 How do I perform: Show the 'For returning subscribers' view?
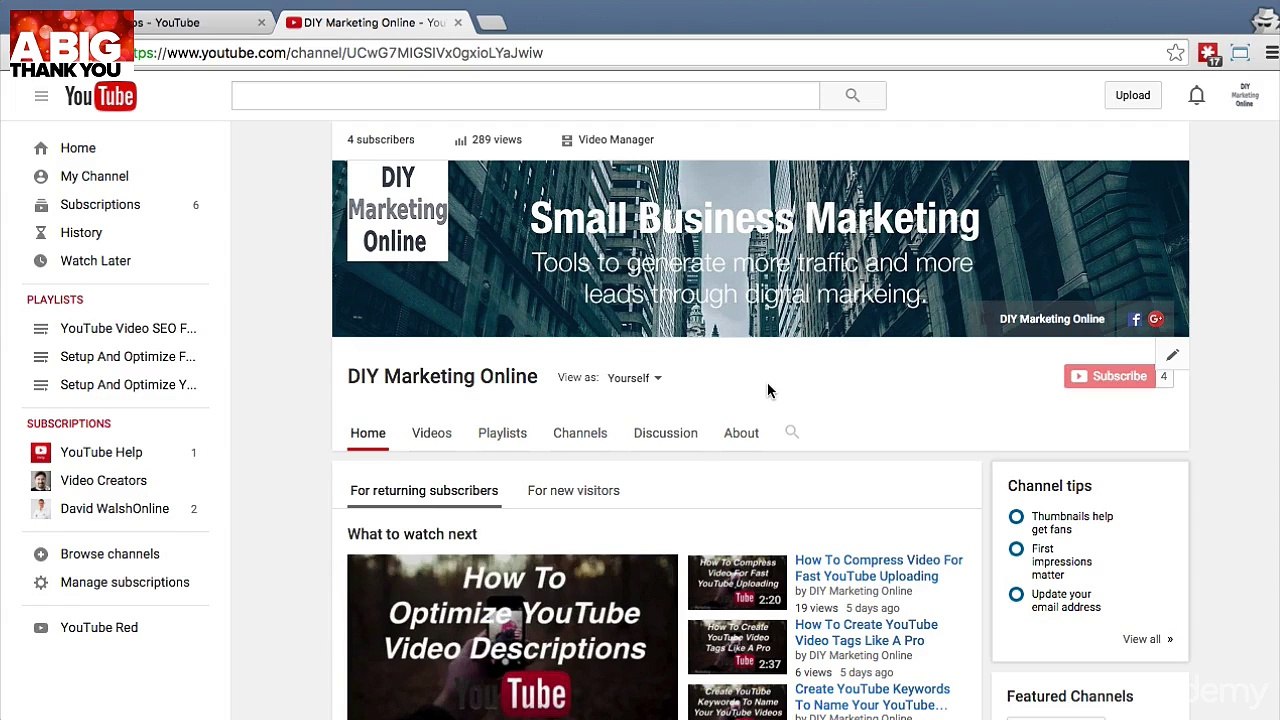424,491
